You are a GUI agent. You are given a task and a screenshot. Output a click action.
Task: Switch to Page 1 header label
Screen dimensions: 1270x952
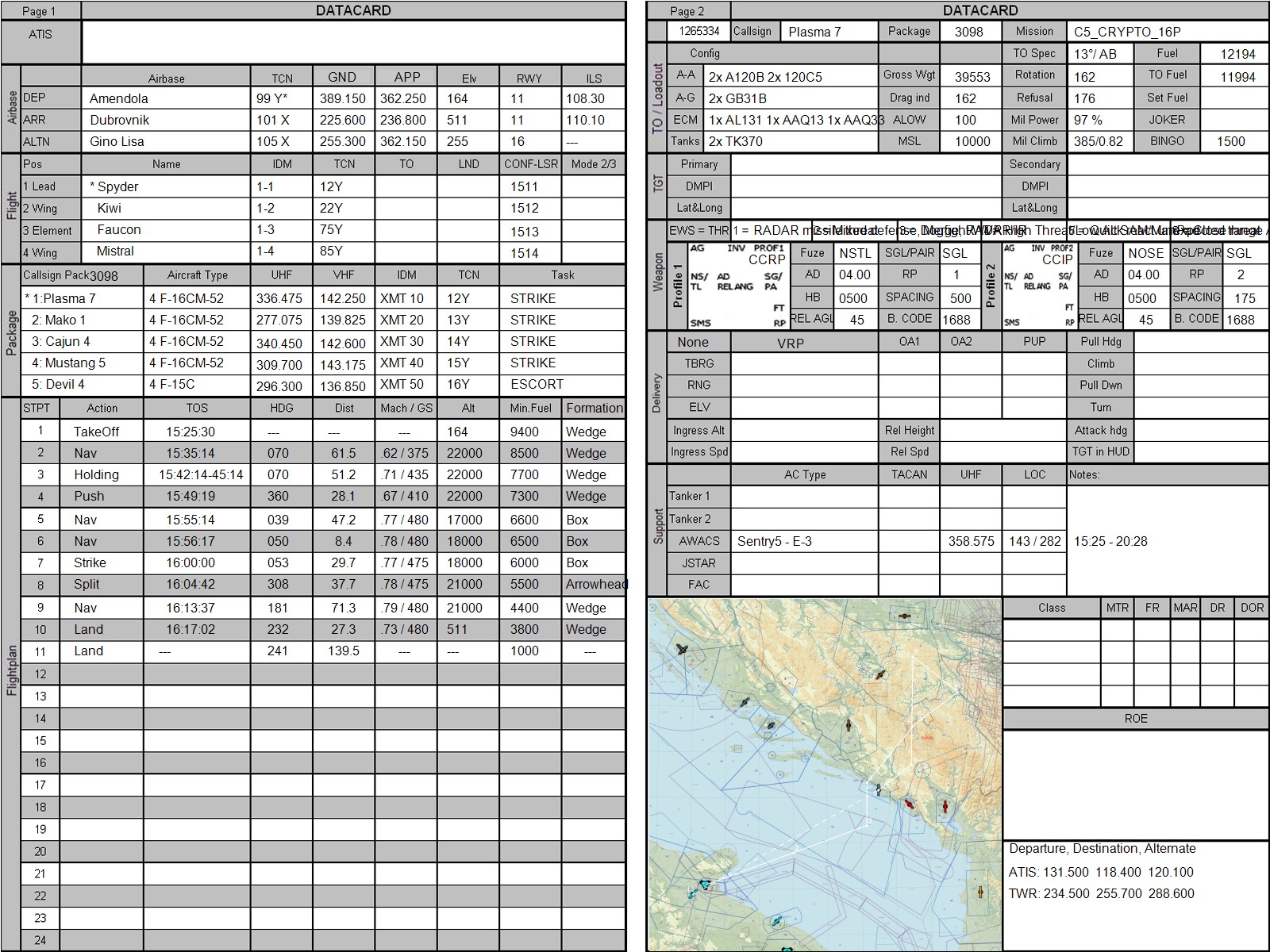[40, 11]
